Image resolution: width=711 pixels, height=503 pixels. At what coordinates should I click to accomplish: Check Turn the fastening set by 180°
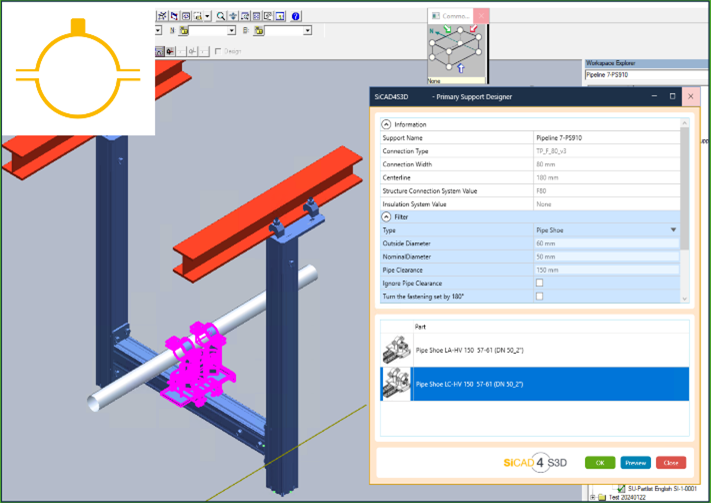tap(540, 296)
